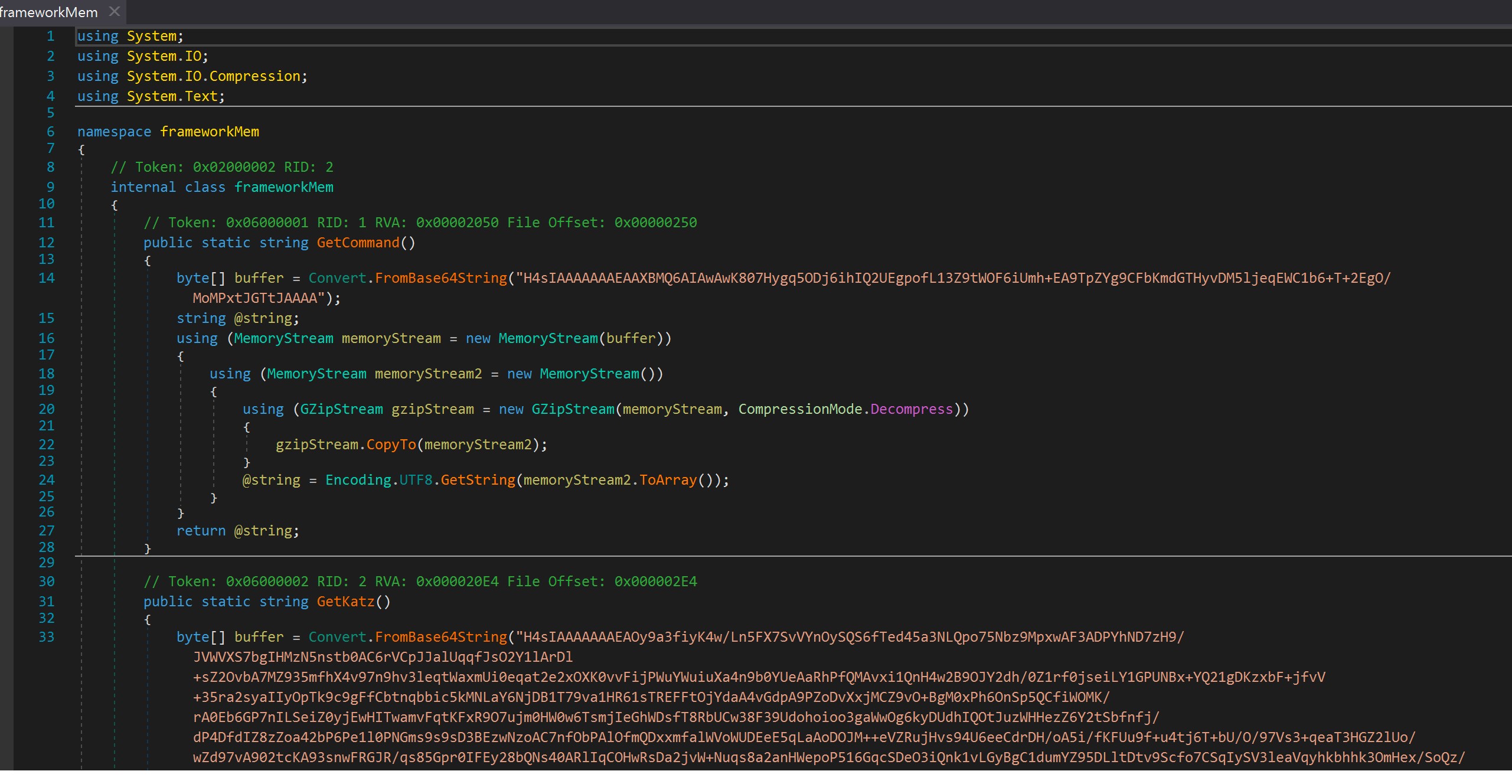The image size is (1512, 784).
Task: Close the frameworkMem tab
Action: click(x=115, y=11)
